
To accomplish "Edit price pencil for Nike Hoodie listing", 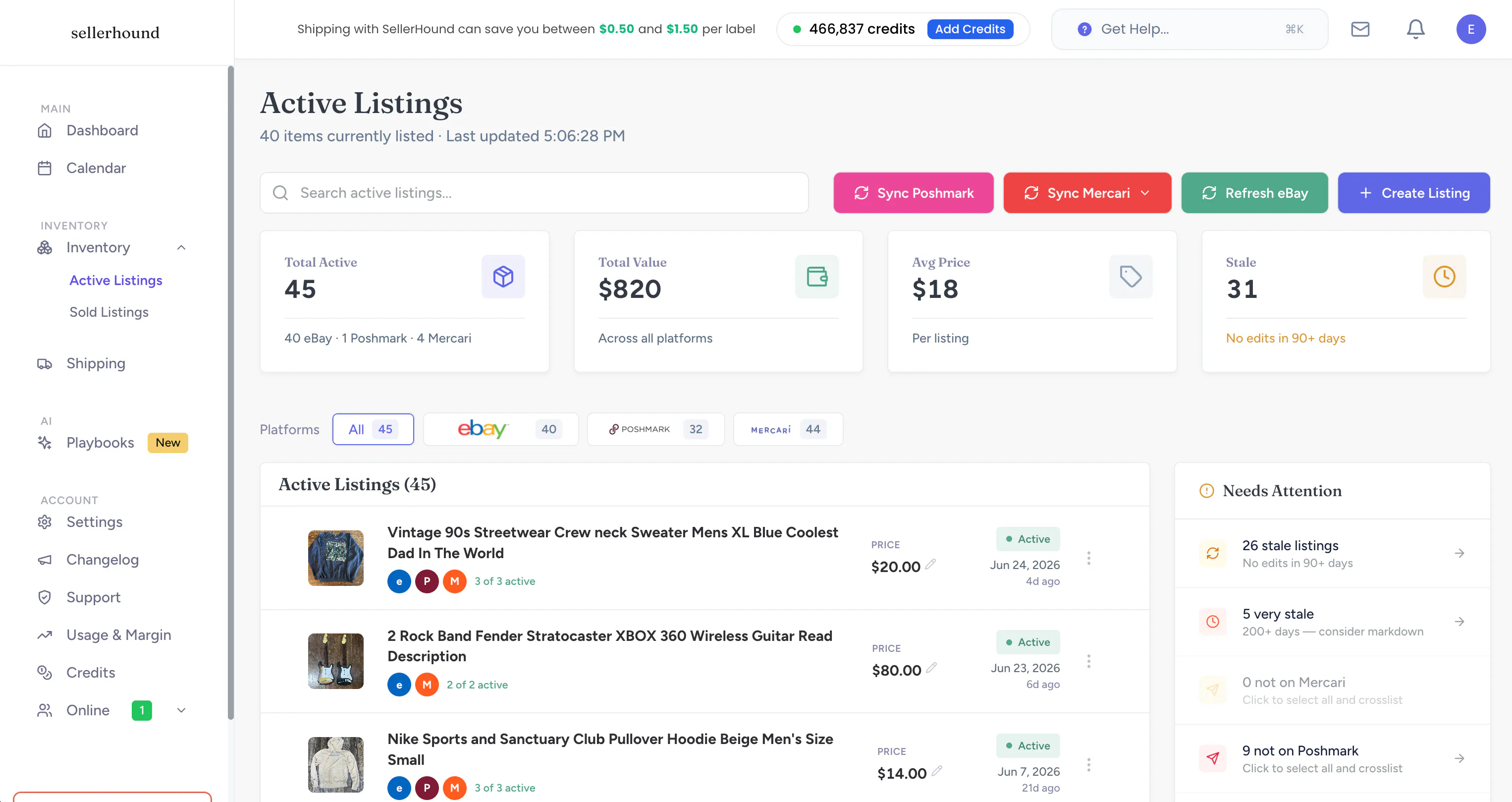I will click(937, 771).
